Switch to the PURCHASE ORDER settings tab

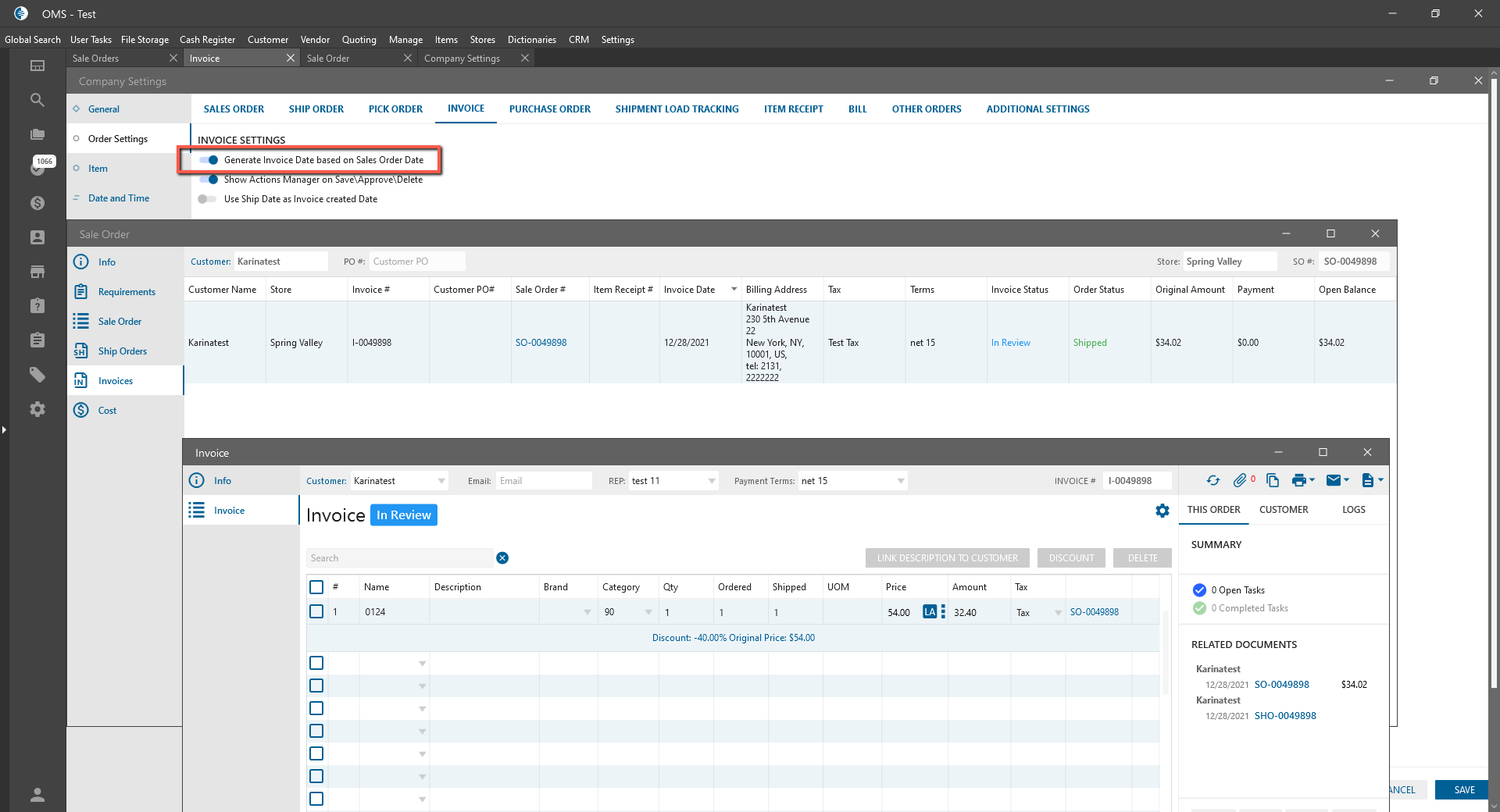pos(549,109)
